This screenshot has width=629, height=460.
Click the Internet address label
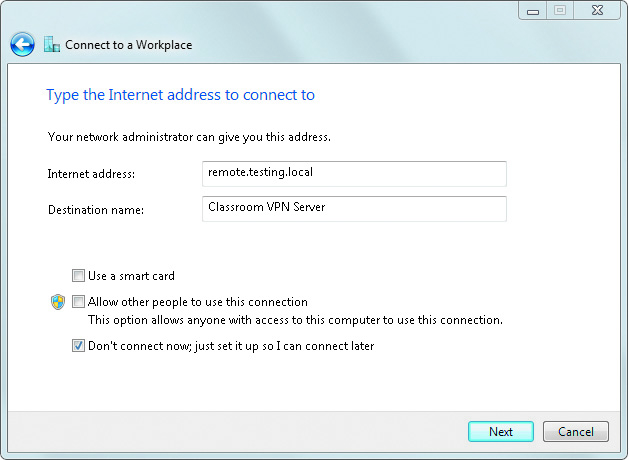click(x=91, y=174)
